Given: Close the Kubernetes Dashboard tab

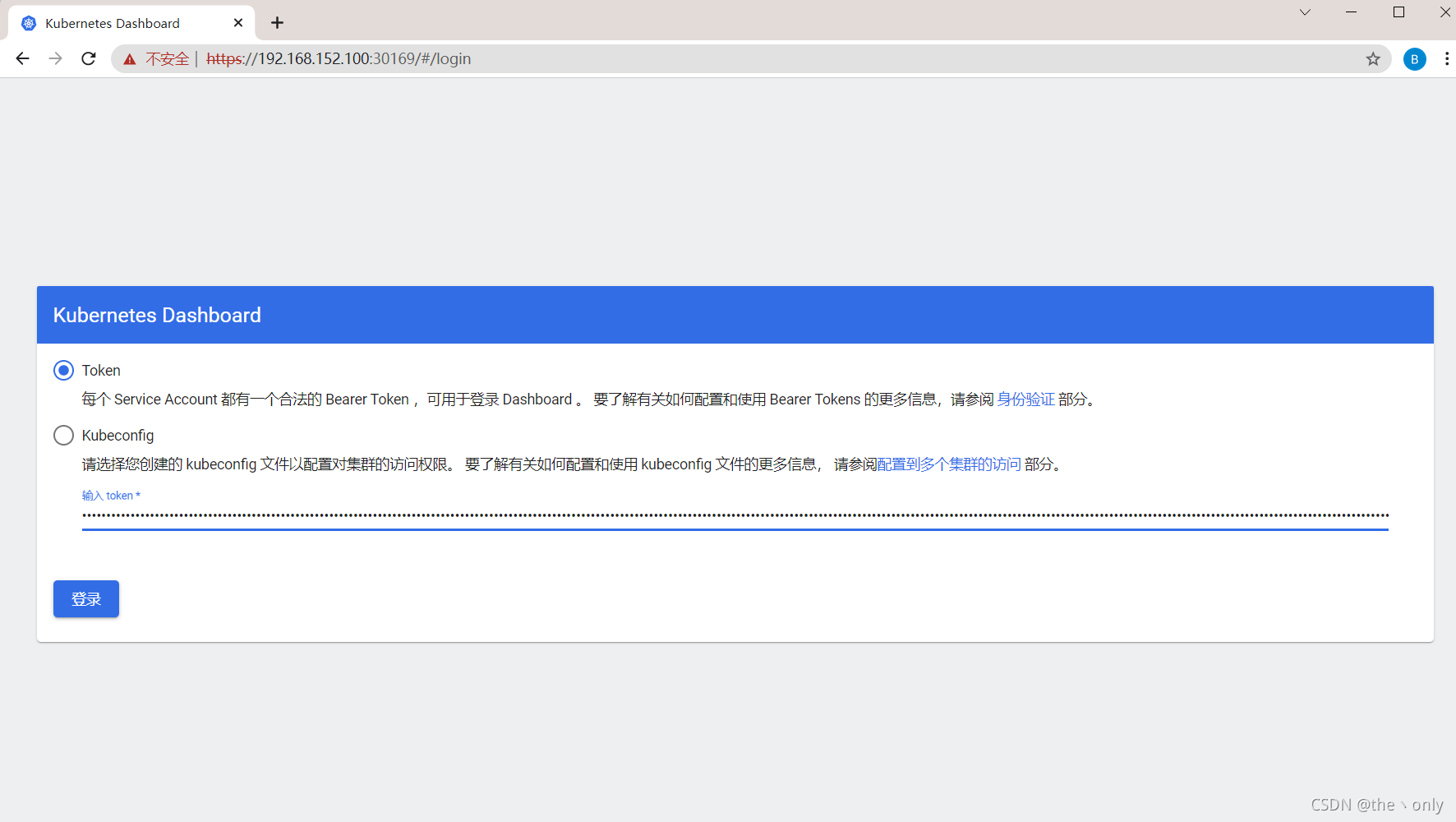Looking at the screenshot, I should 238,23.
